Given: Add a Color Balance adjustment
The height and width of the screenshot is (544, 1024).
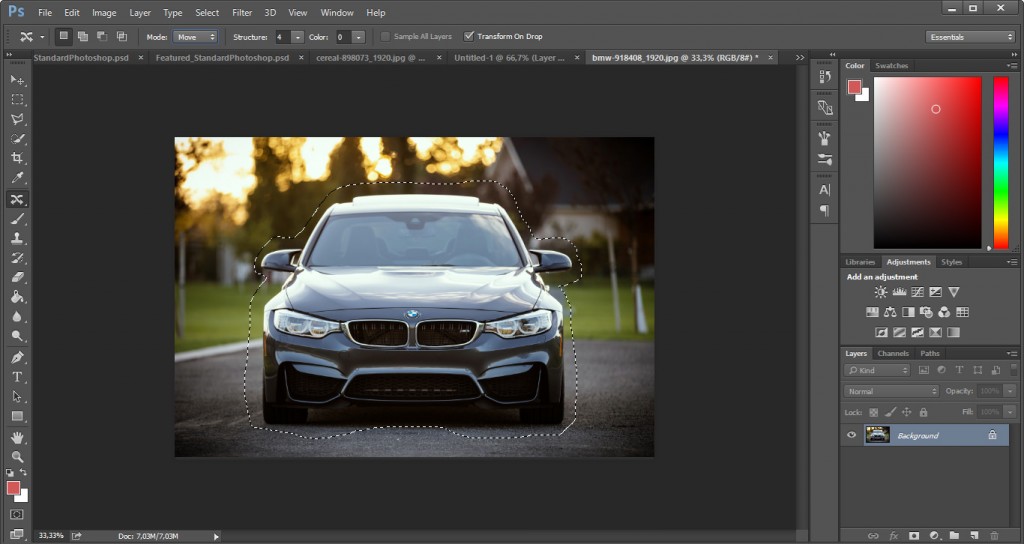Looking at the screenshot, I should click(x=890, y=312).
